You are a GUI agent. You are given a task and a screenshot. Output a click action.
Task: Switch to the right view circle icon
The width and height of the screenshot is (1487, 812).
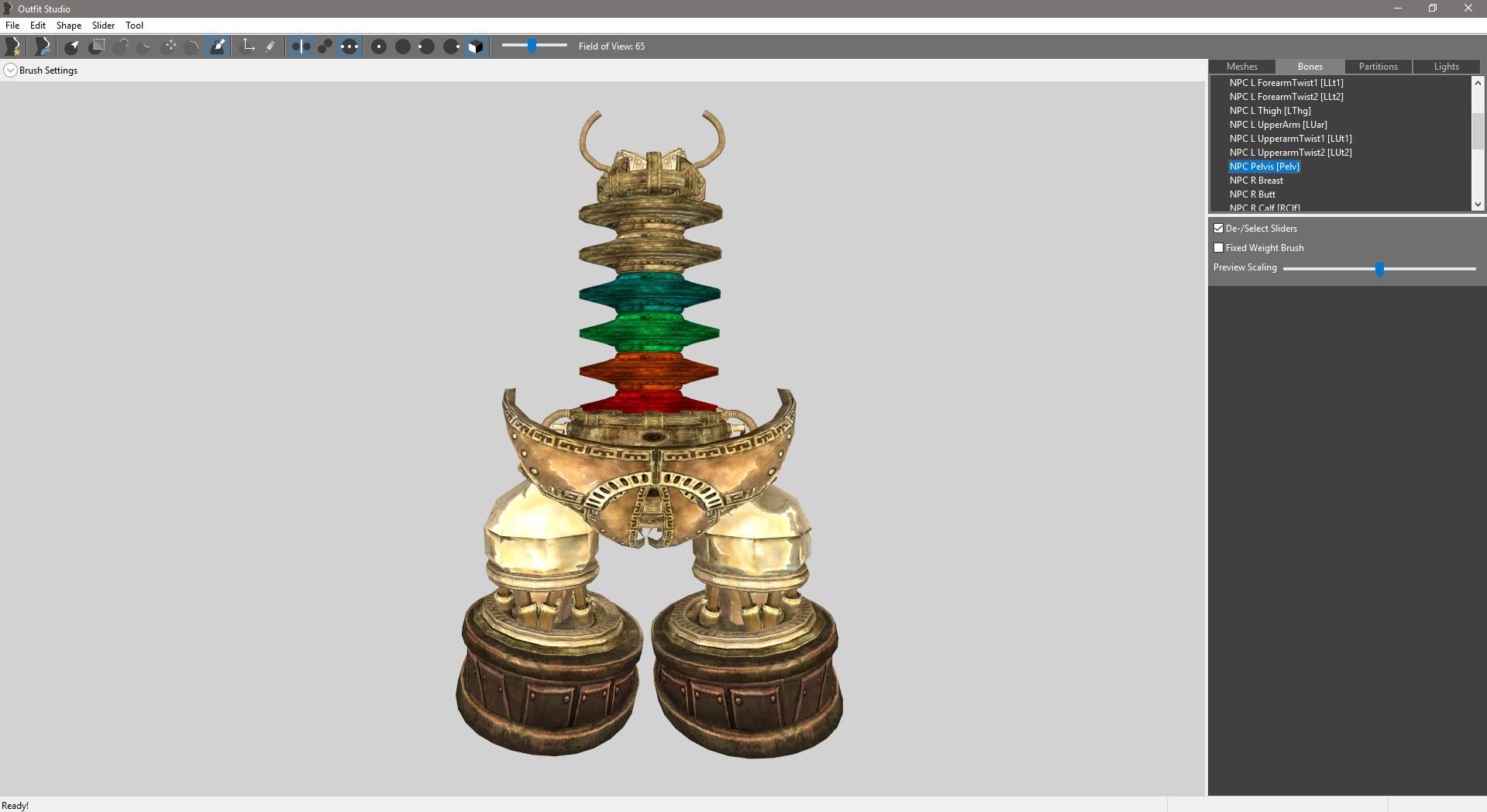tap(452, 46)
